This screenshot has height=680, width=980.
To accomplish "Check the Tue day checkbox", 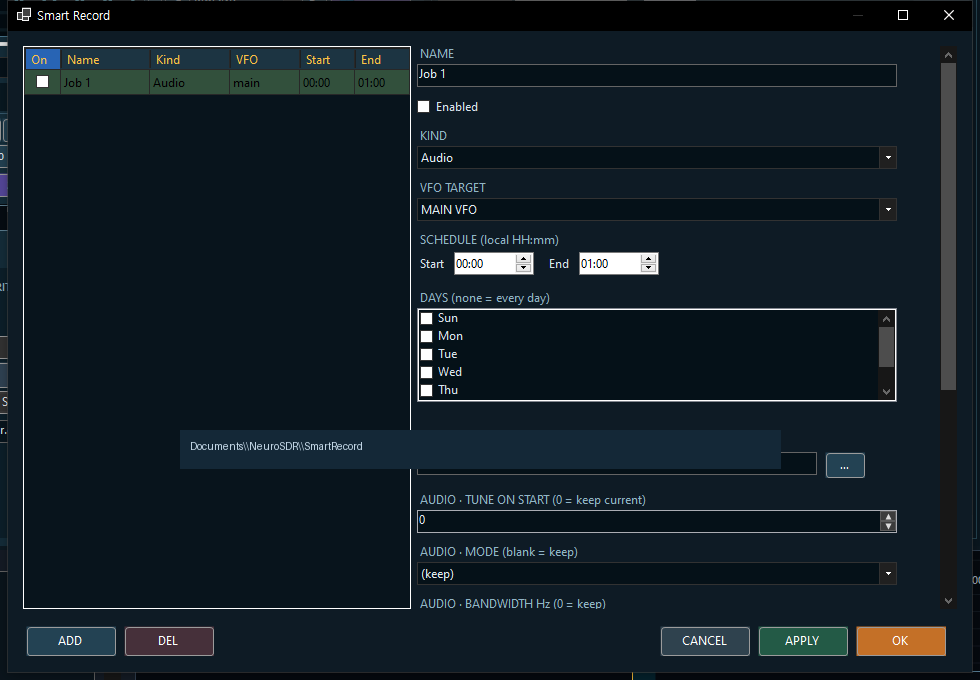I will click(426, 354).
